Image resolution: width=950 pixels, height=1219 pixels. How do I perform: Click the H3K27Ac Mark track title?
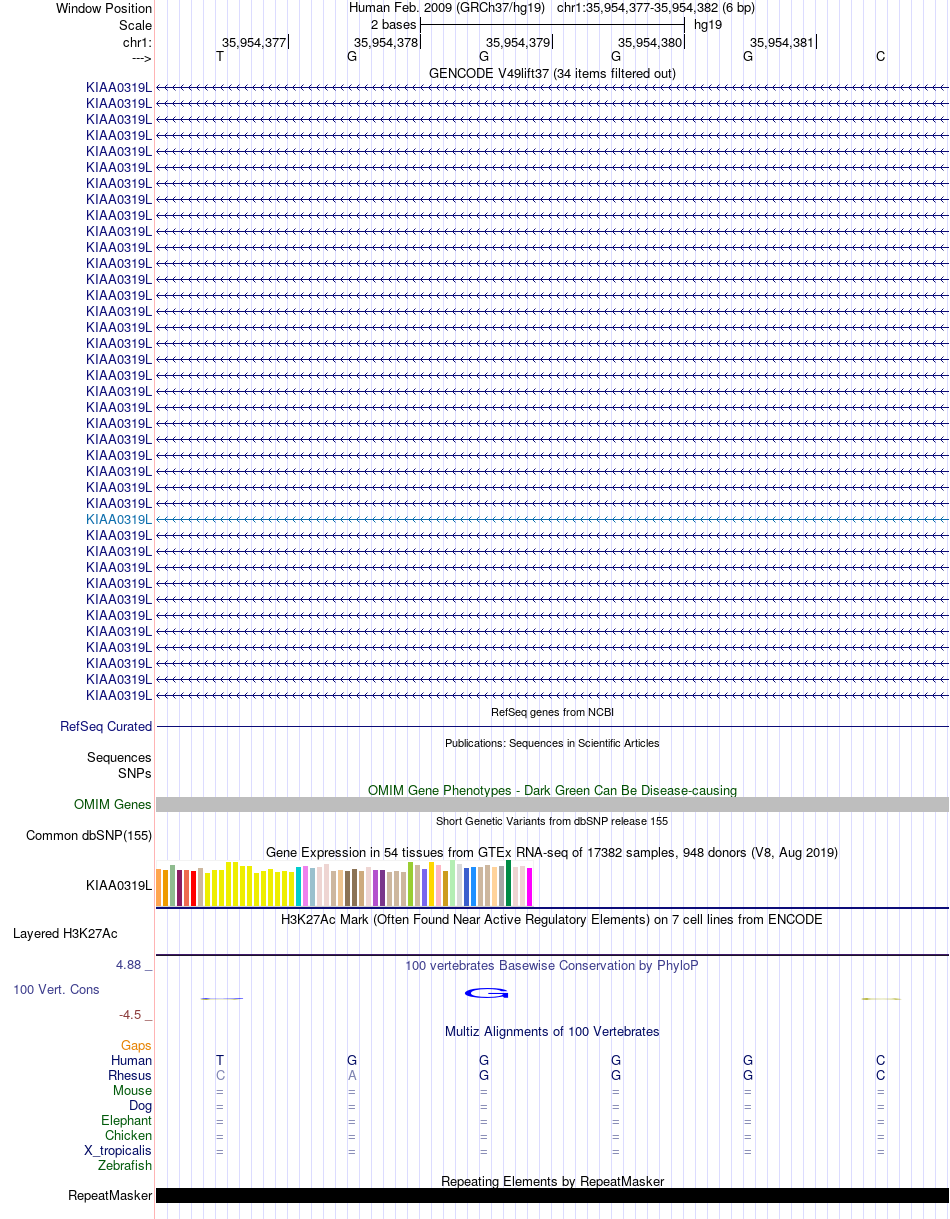tap(552, 920)
